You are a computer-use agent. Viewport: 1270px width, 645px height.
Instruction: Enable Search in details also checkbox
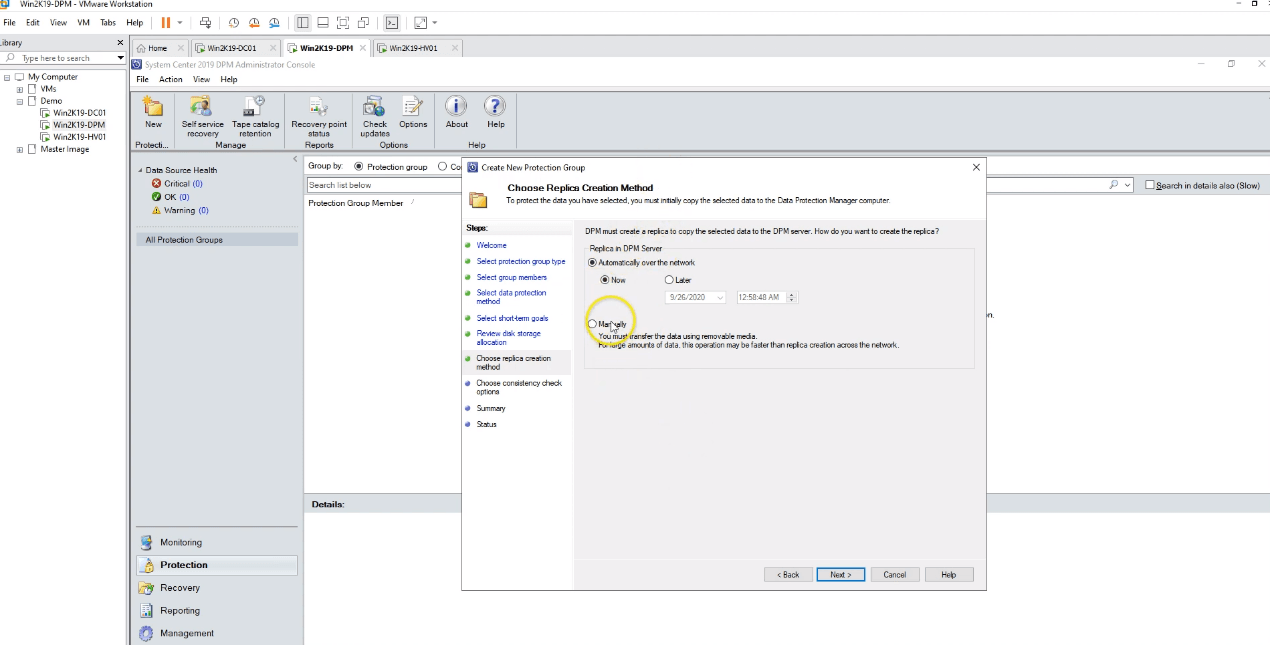point(1150,185)
